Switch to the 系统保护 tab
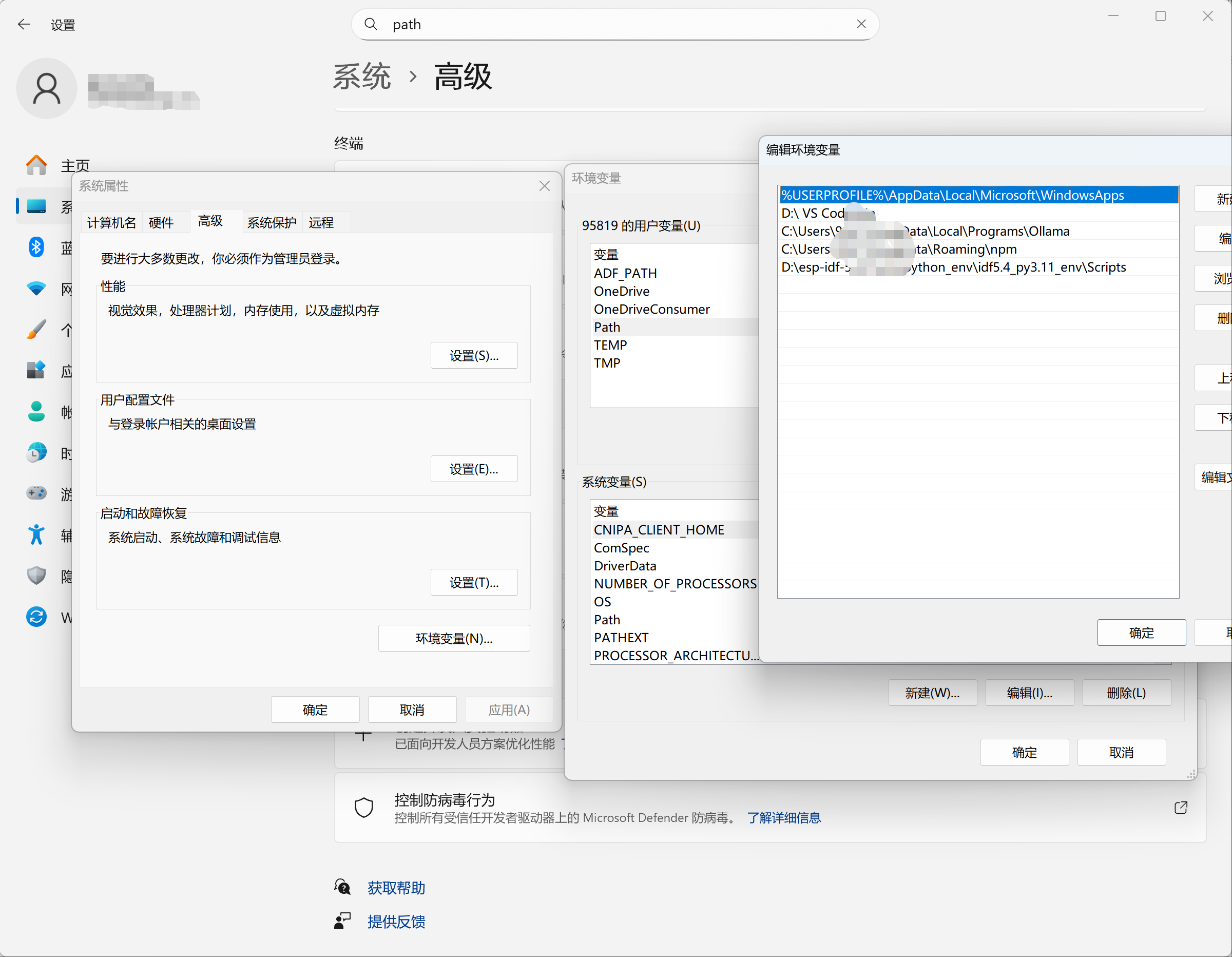The image size is (1232, 957). coord(272,222)
